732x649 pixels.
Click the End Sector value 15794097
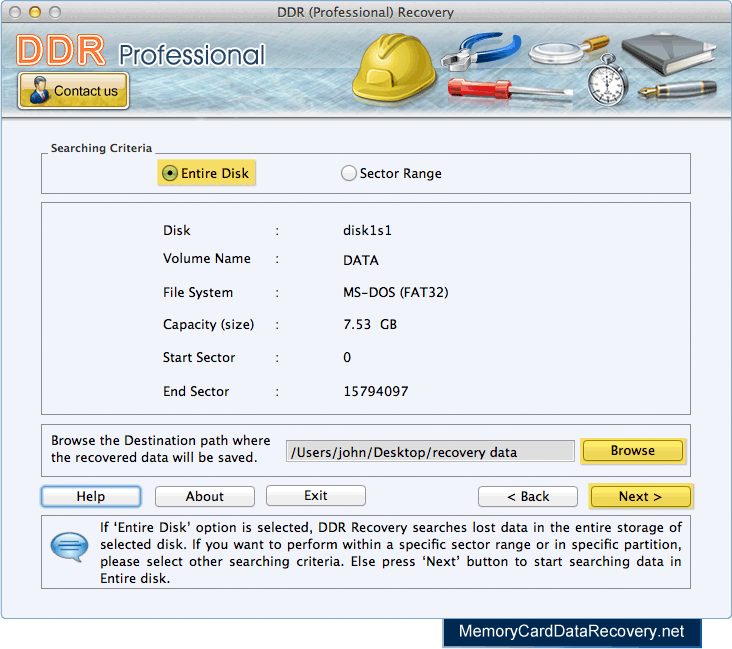tap(376, 391)
